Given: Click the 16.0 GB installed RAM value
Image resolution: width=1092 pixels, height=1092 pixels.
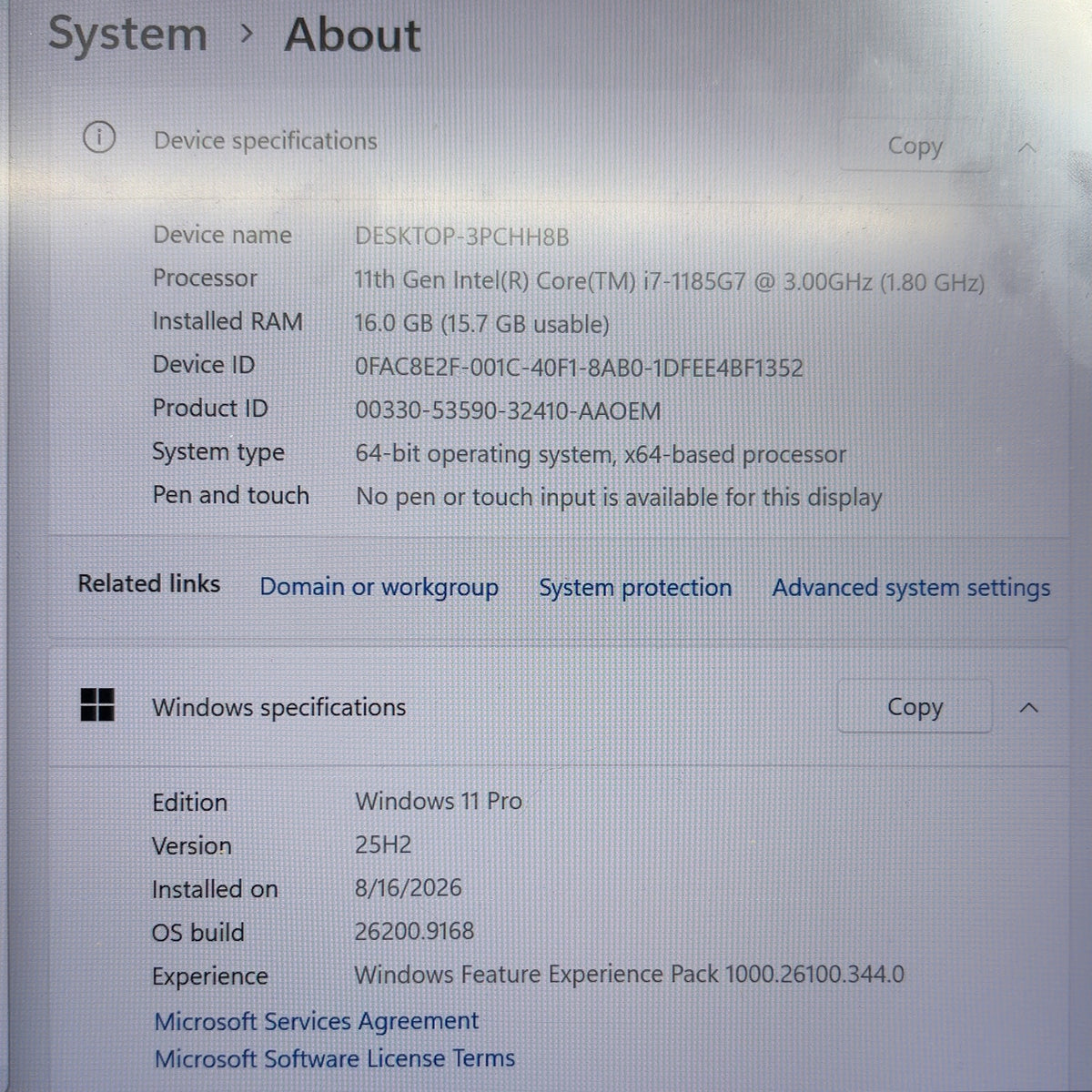Looking at the screenshot, I should point(482,324).
